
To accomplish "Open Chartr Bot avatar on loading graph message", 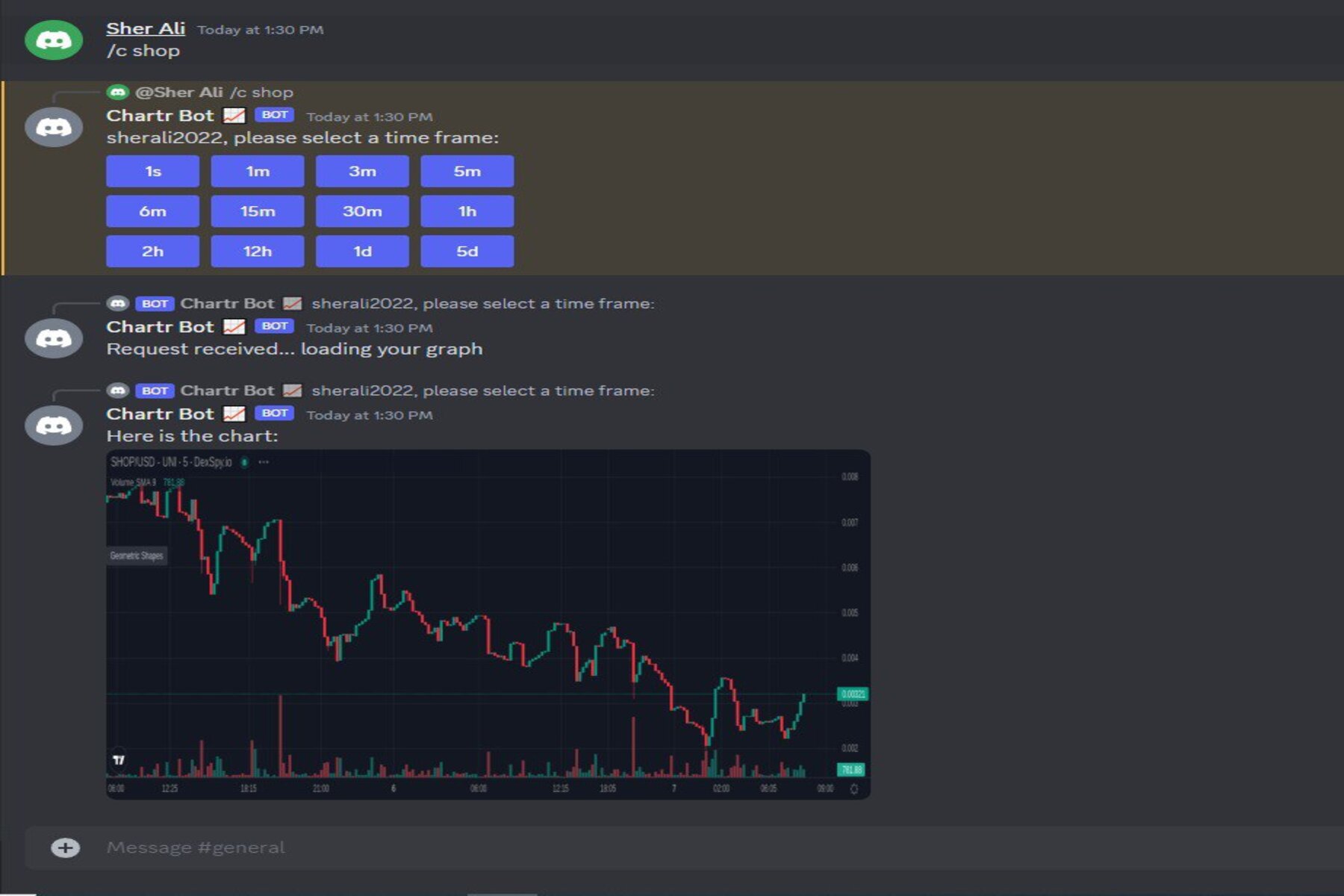I will tap(54, 338).
